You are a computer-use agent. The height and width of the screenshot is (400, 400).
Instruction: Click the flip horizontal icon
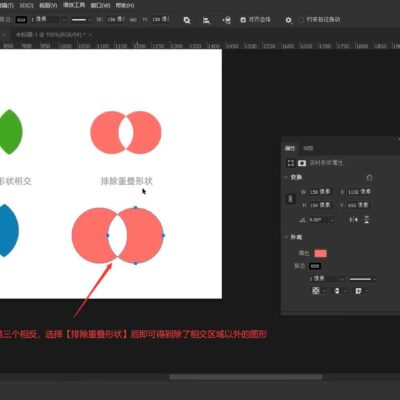pos(354,220)
